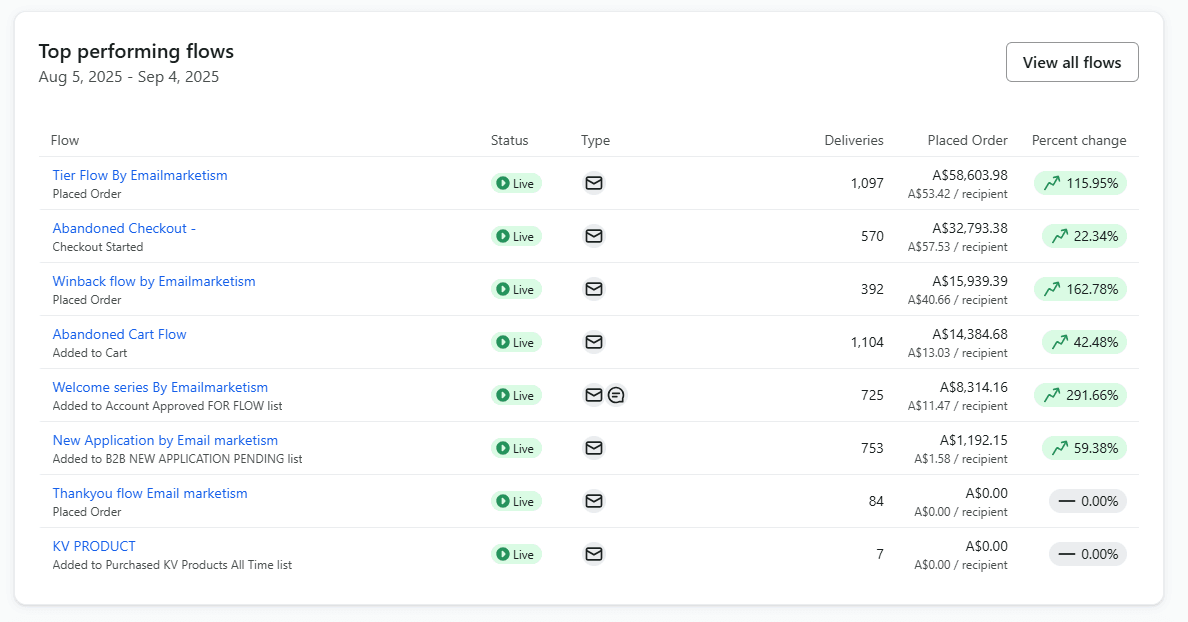The width and height of the screenshot is (1188, 622).
Task: Click Live status badge for Abandoned Cart Flow
Action: (x=516, y=342)
